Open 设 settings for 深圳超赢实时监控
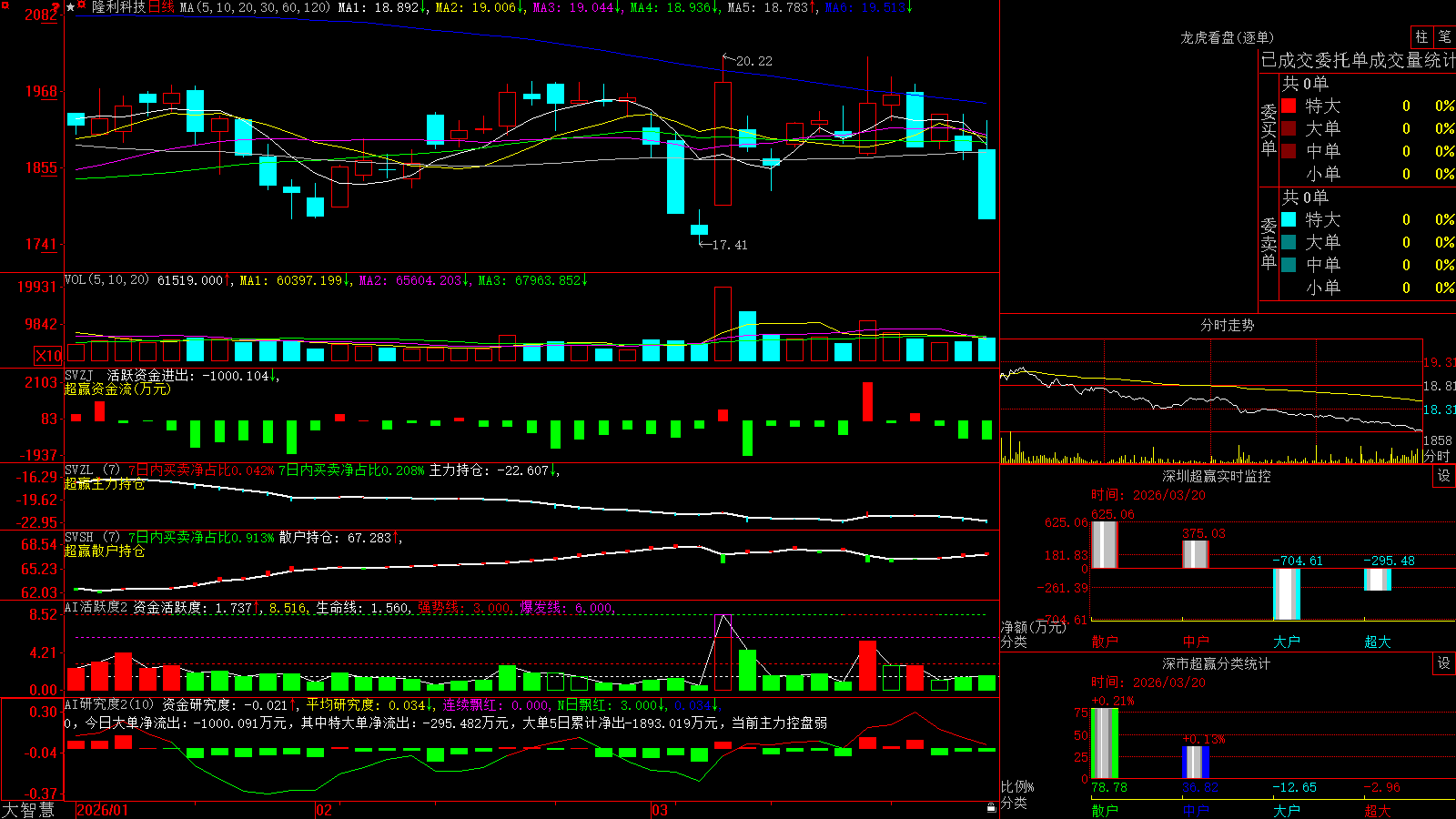1456x819 pixels. [1444, 476]
